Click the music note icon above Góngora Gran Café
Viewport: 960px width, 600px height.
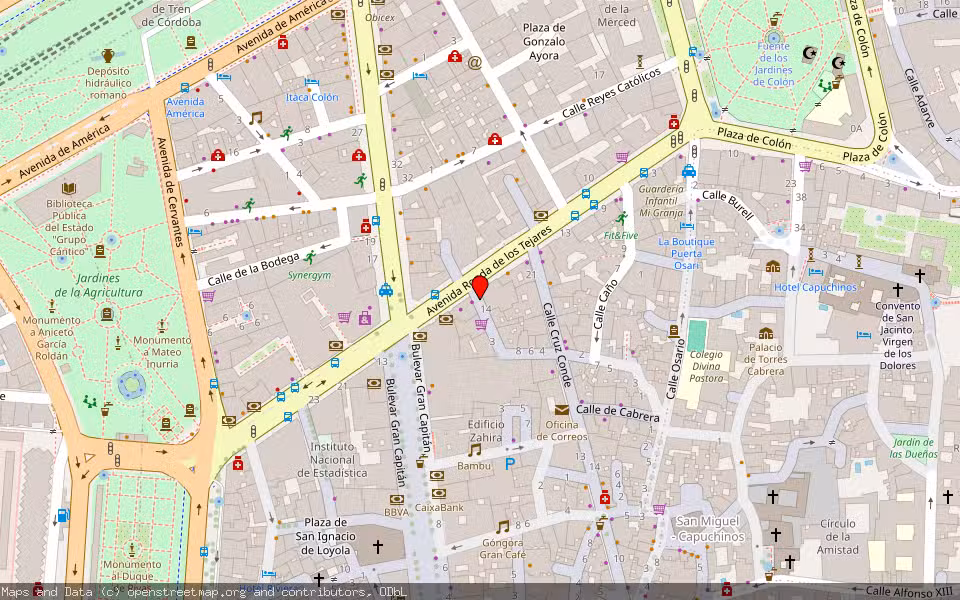click(x=503, y=527)
